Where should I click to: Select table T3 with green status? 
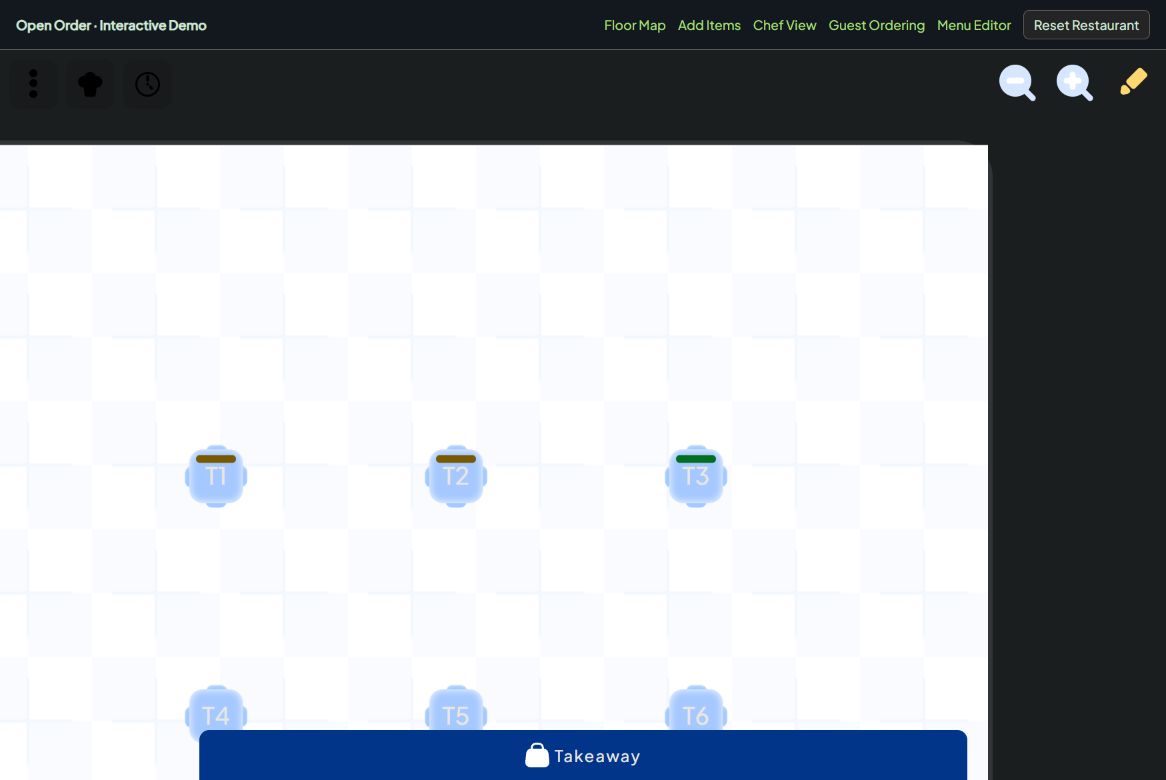(696, 476)
